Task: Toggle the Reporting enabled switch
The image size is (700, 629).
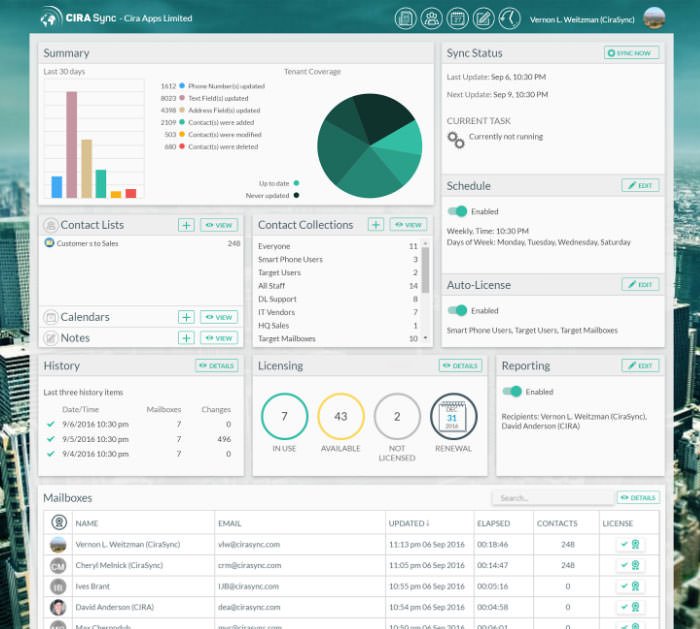Action: click(512, 392)
